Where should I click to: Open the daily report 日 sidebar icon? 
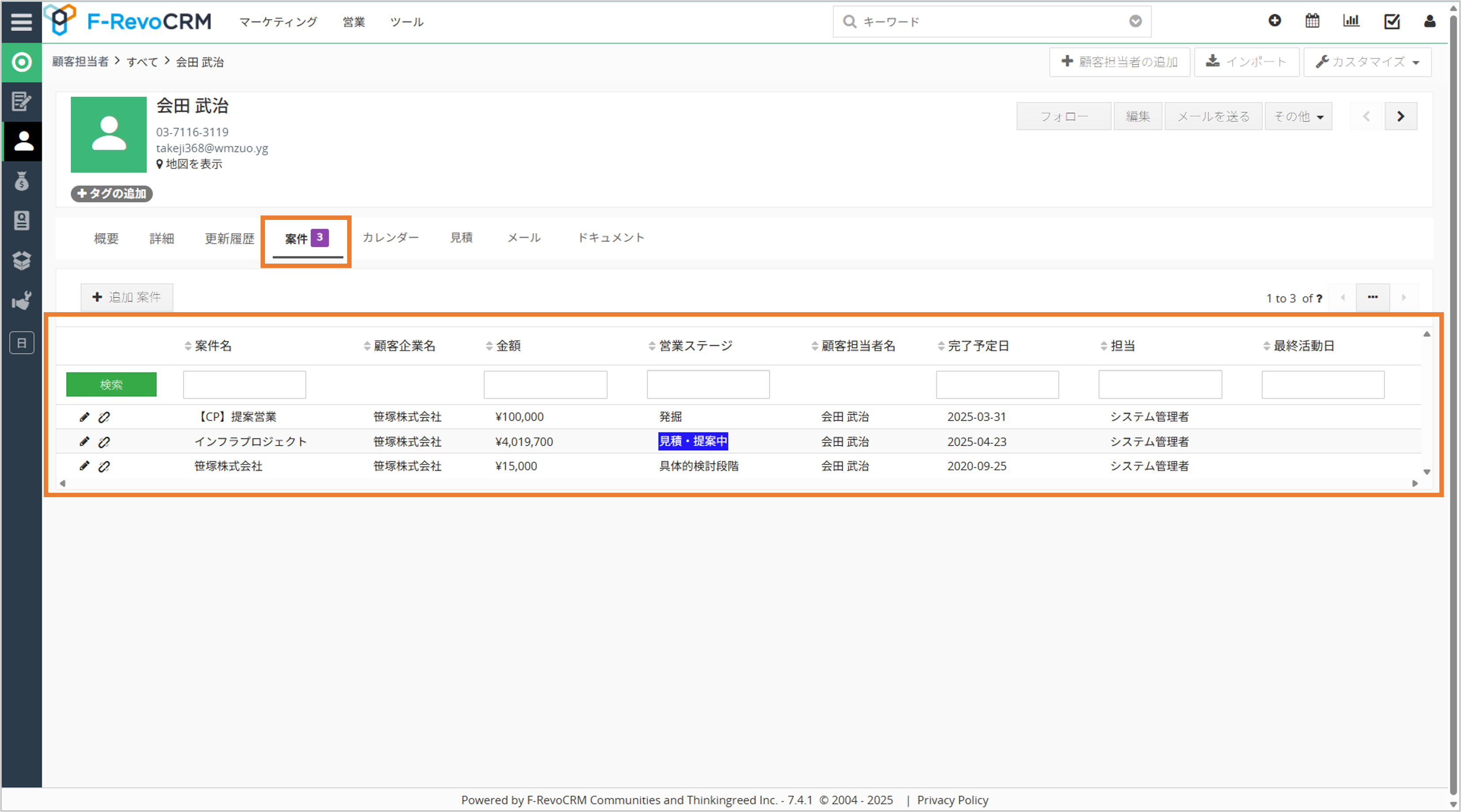(x=22, y=343)
